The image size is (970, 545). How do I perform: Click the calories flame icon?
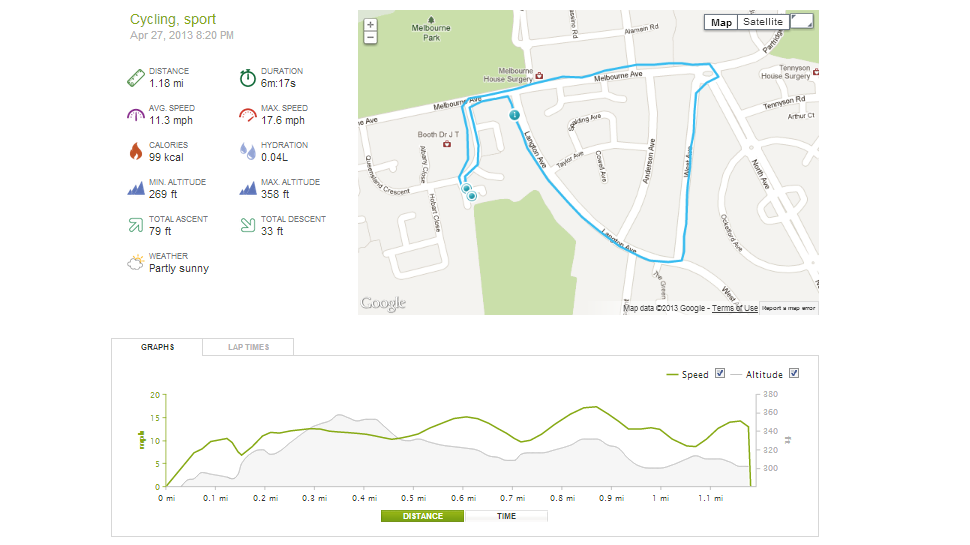click(x=135, y=151)
